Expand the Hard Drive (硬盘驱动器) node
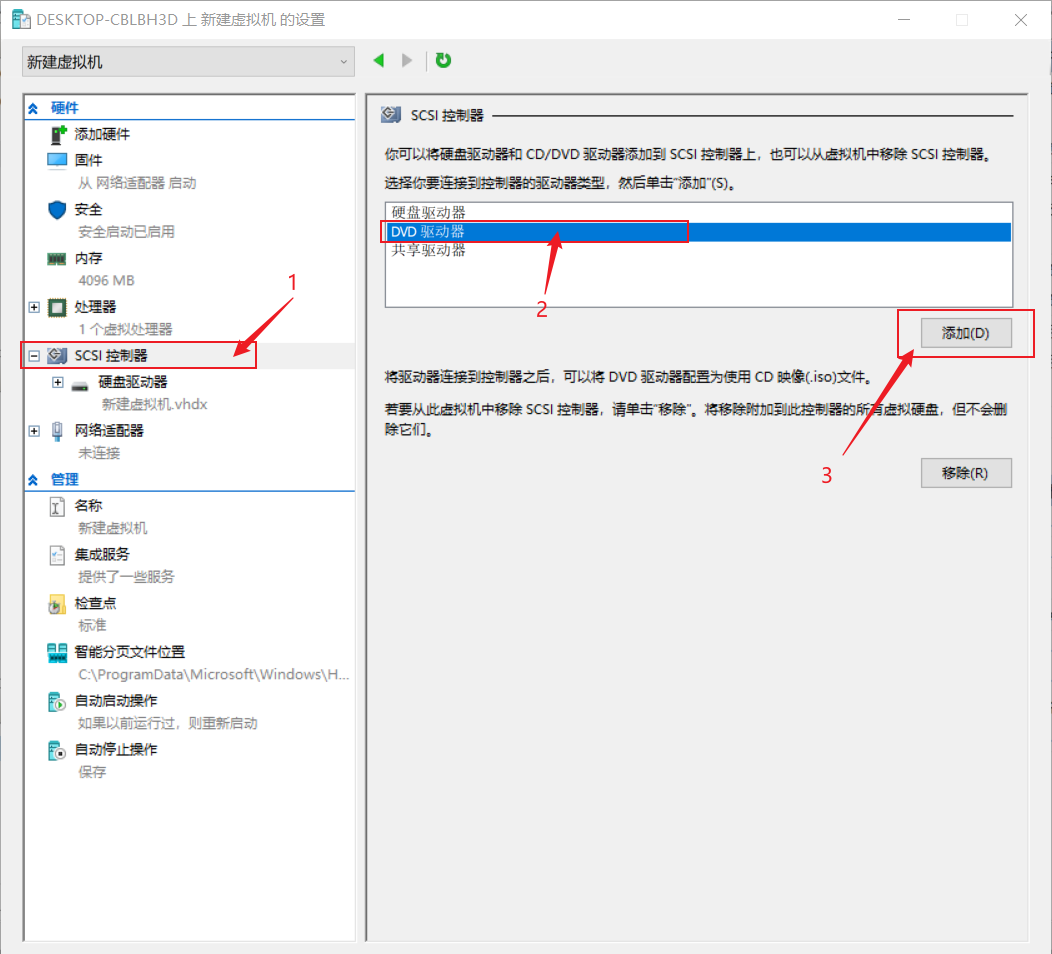1052x954 pixels. click(58, 383)
